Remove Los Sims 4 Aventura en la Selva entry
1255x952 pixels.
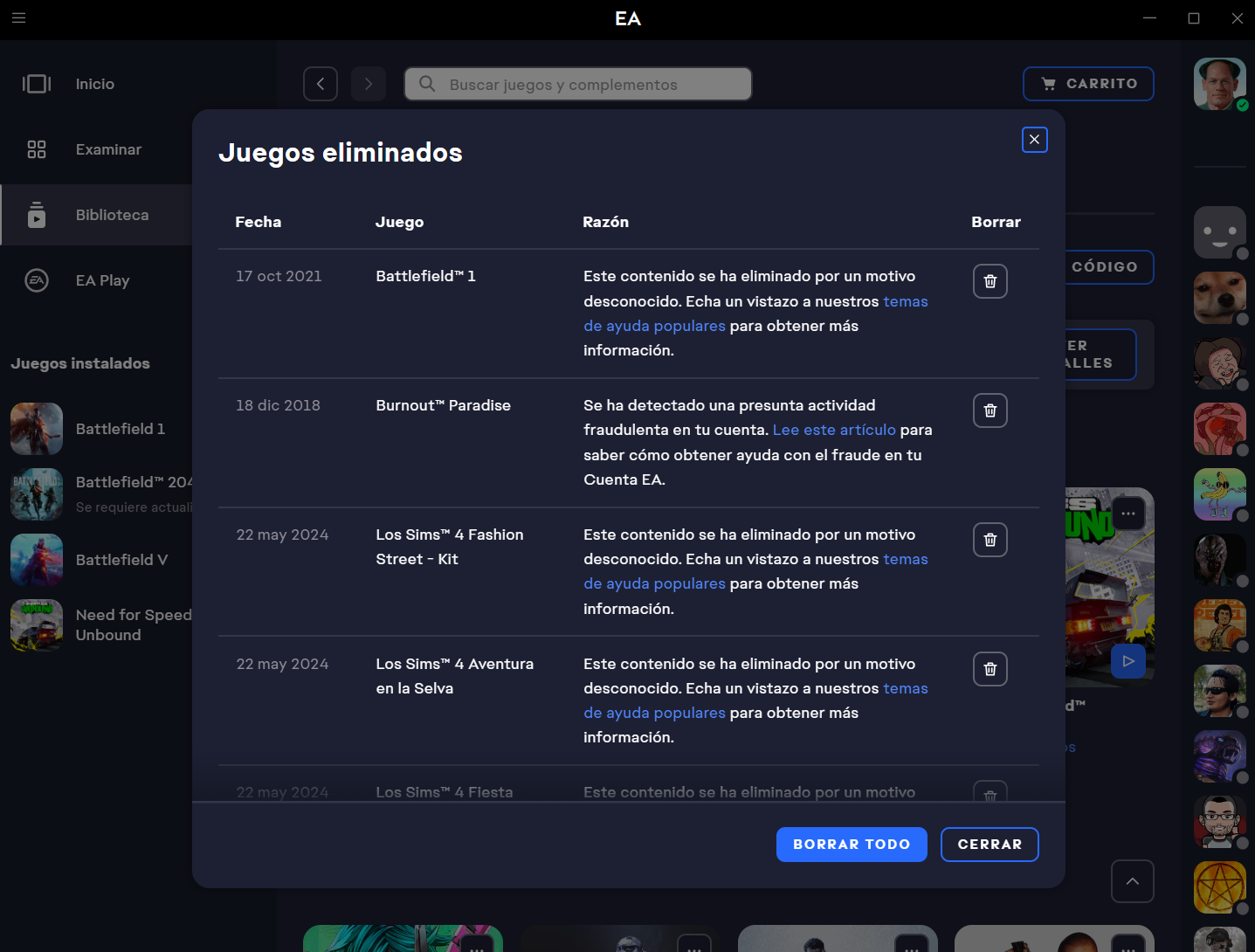990,669
